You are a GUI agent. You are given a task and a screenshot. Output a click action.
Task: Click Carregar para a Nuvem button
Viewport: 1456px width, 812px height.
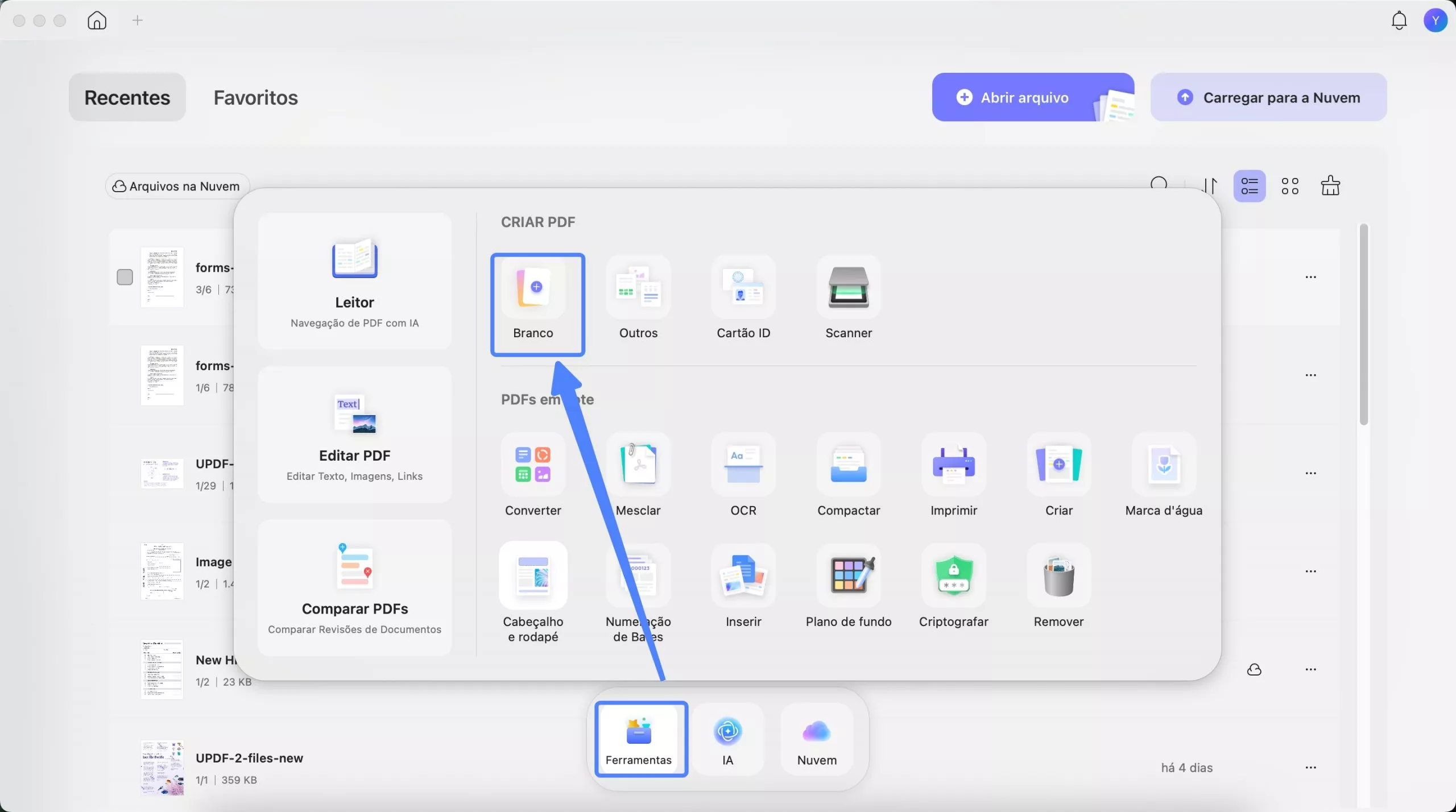[1268, 97]
